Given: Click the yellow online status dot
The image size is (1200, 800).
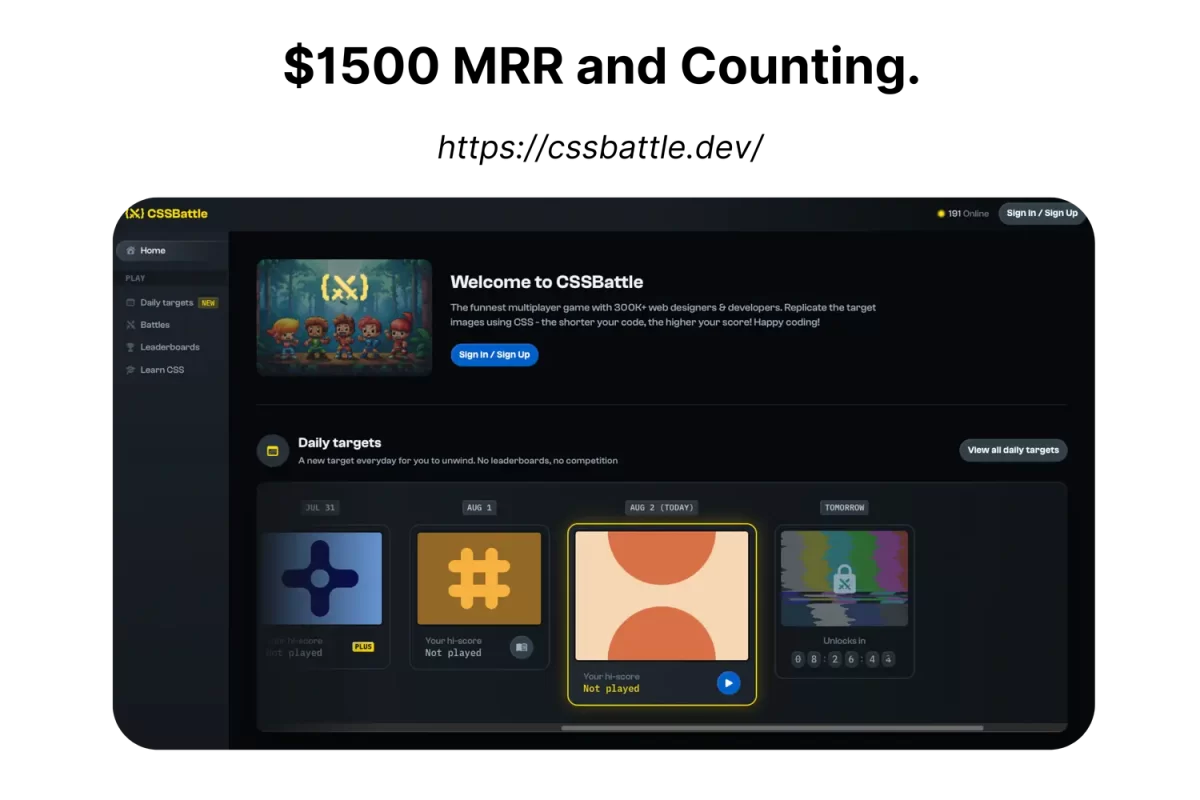Looking at the screenshot, I should click(x=941, y=214).
